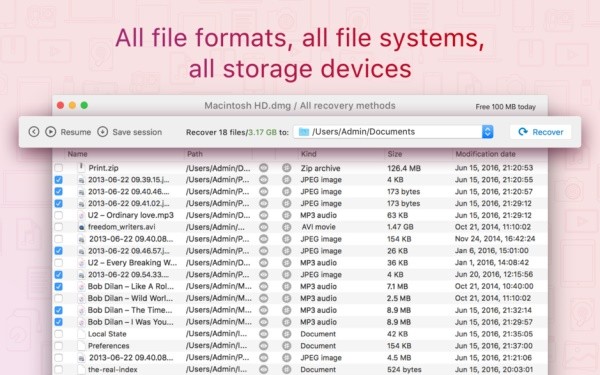Select the Local State document row
The image size is (600, 375).
point(300,334)
